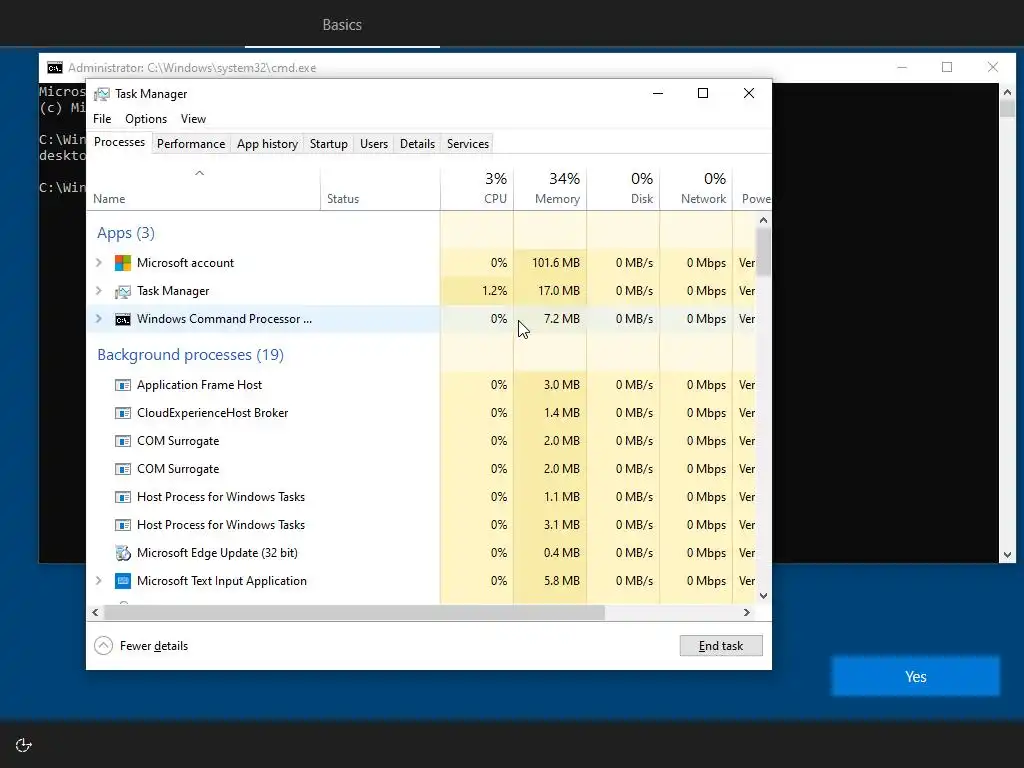Click the Task Manager process row icon
1024x768 pixels.
tap(123, 291)
